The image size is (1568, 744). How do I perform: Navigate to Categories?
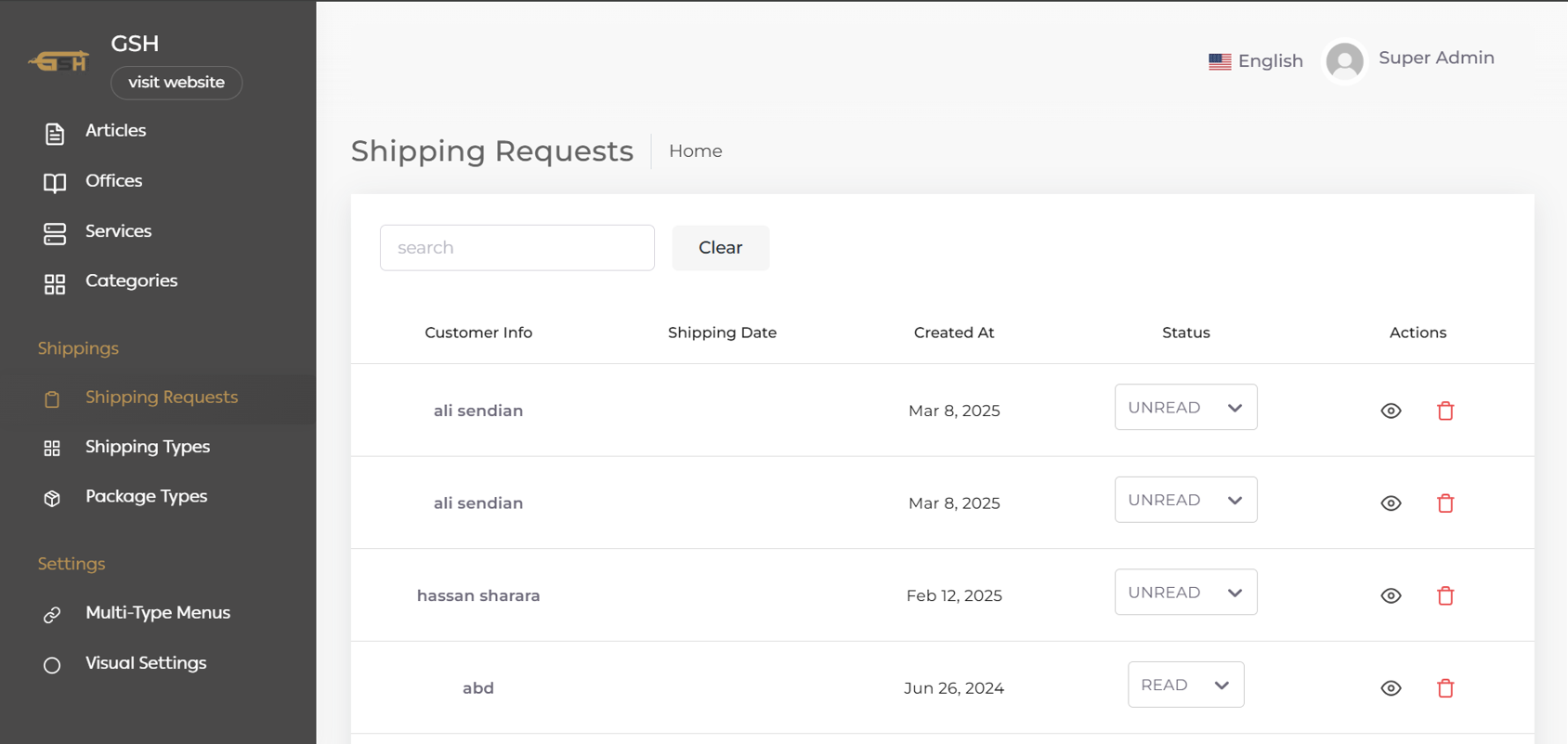131,281
